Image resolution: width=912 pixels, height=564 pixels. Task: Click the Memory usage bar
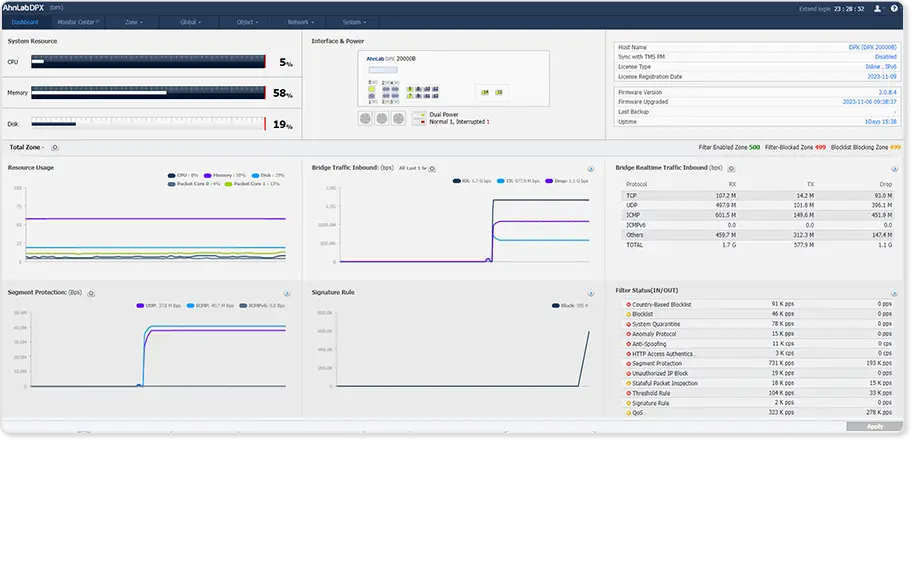click(148, 92)
